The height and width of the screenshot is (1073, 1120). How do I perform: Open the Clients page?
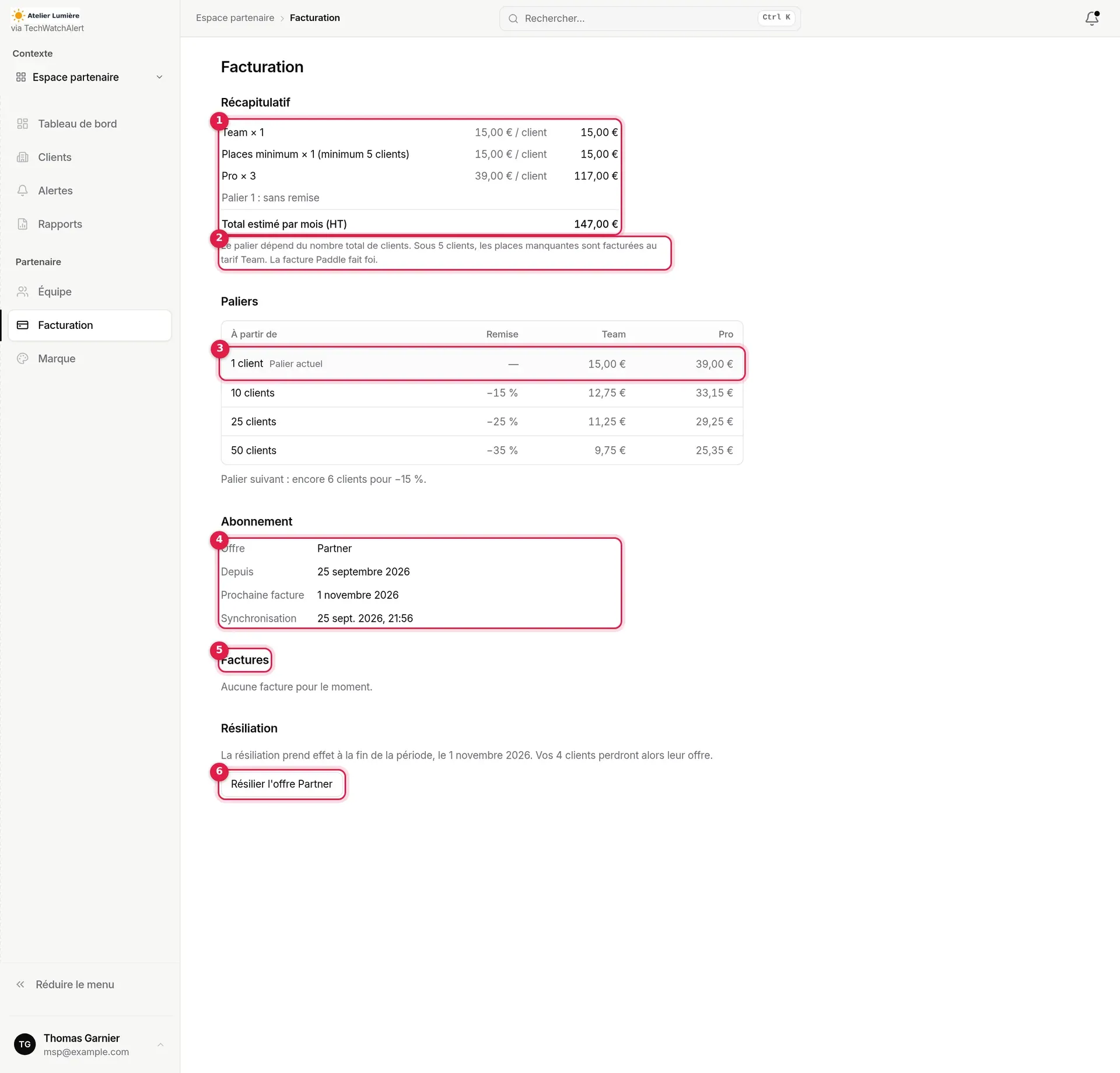(x=90, y=157)
